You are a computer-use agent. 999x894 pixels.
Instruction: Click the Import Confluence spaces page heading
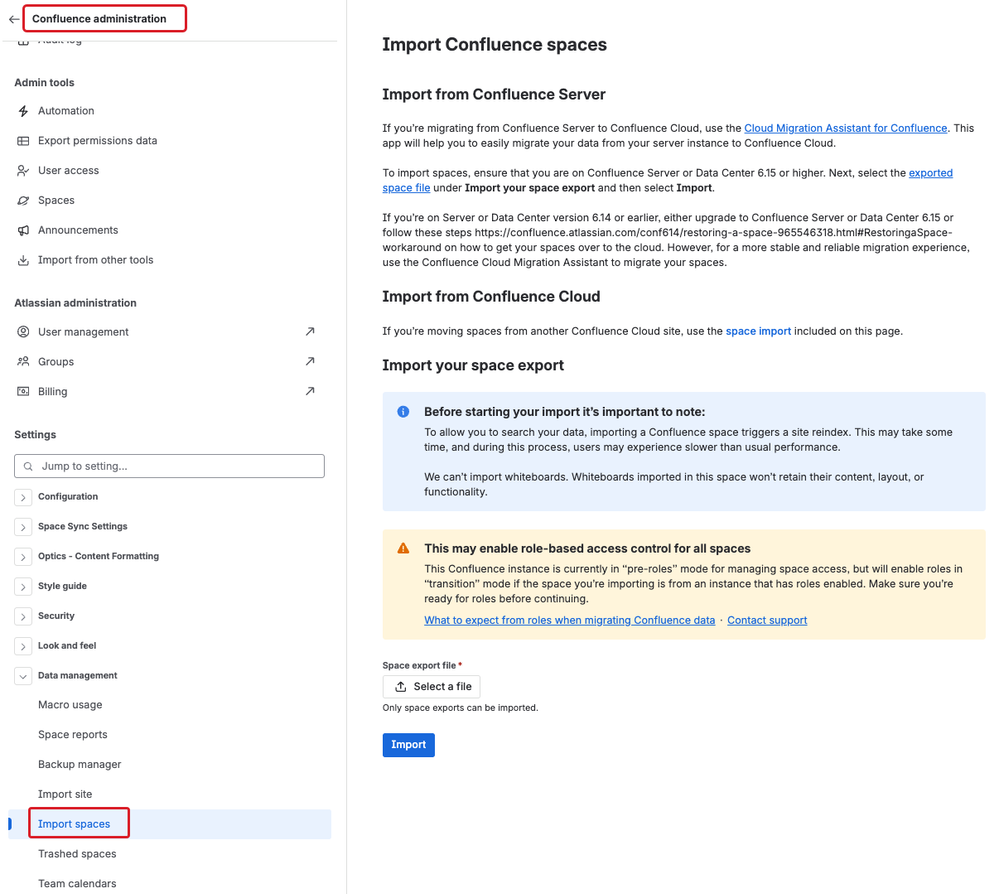tap(494, 45)
